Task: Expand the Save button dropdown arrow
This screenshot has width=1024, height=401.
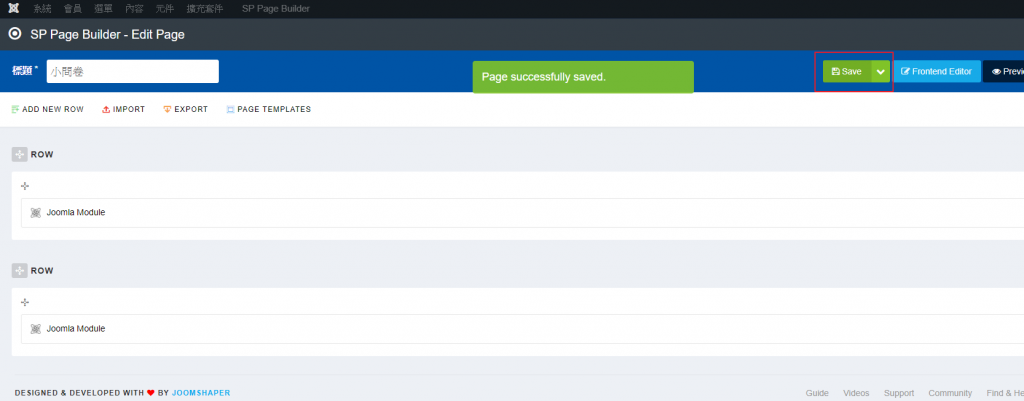Action: pyautogui.click(x=880, y=72)
